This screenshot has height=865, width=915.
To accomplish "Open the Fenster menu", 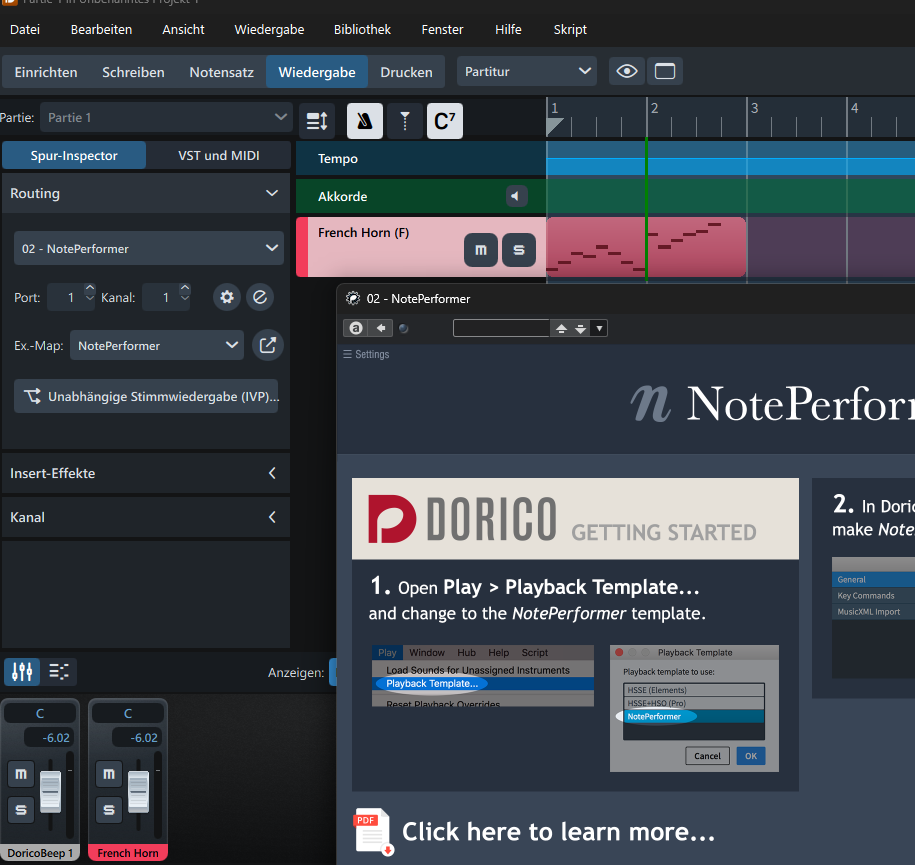I will click(442, 30).
